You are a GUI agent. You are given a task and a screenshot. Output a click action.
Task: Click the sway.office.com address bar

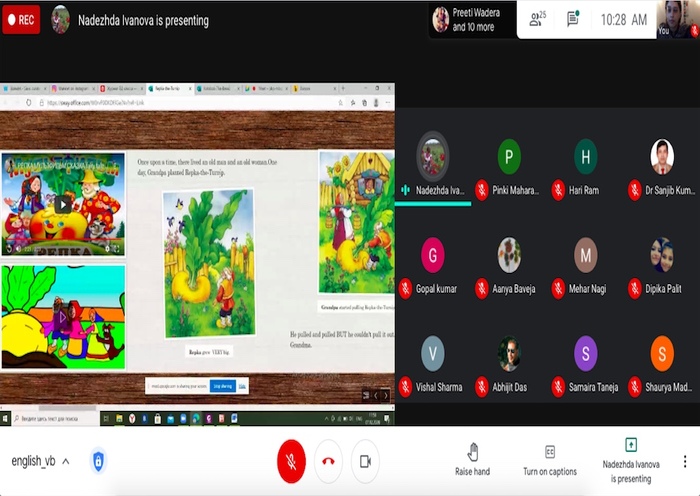[x=188, y=103]
